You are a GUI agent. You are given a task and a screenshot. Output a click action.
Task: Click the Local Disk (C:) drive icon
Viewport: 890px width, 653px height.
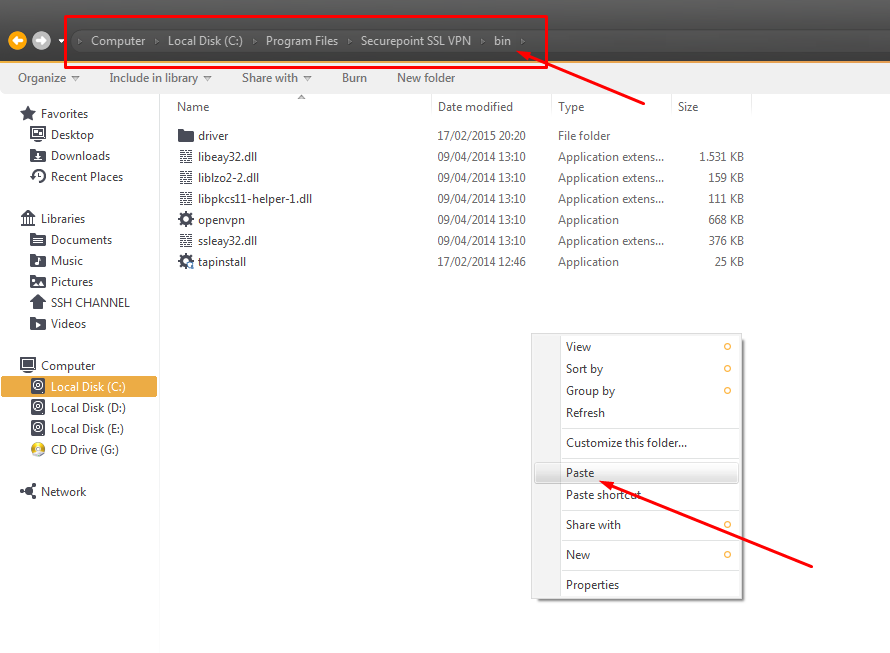38,386
